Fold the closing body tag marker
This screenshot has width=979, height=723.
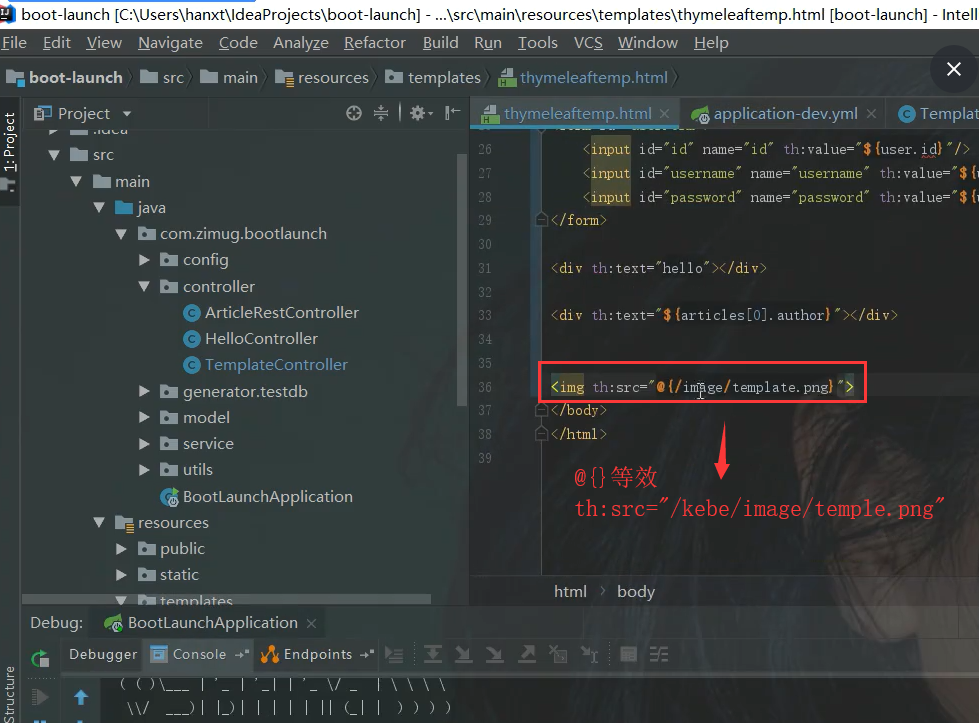click(x=541, y=410)
